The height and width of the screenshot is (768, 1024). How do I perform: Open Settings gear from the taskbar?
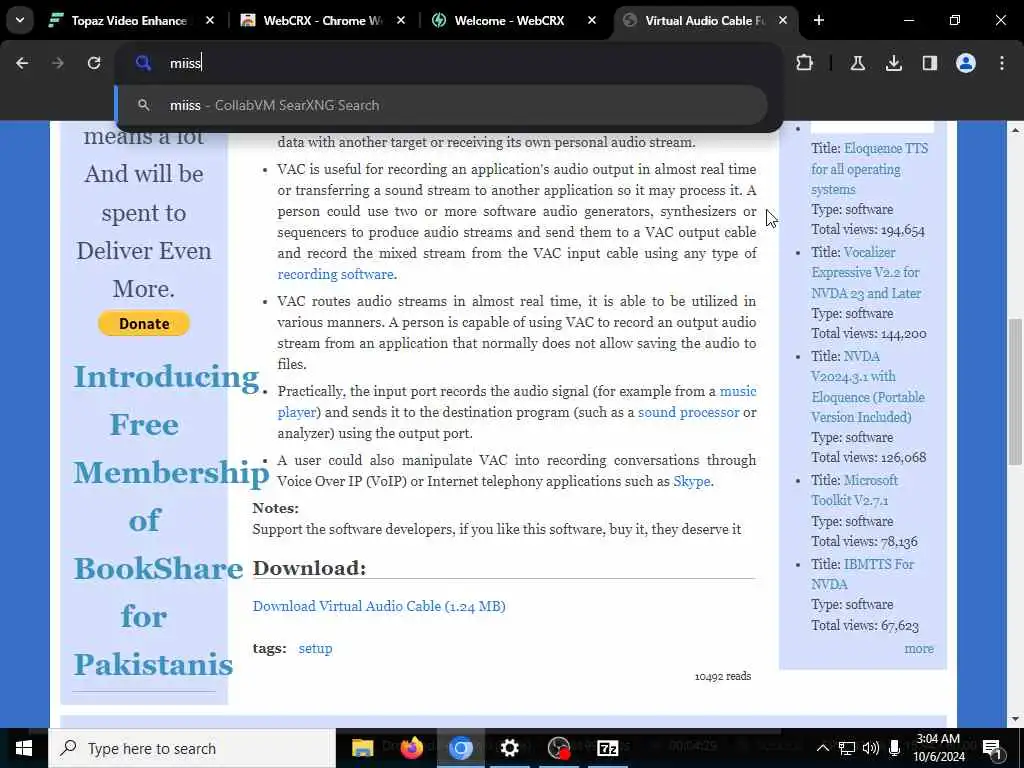click(x=509, y=748)
